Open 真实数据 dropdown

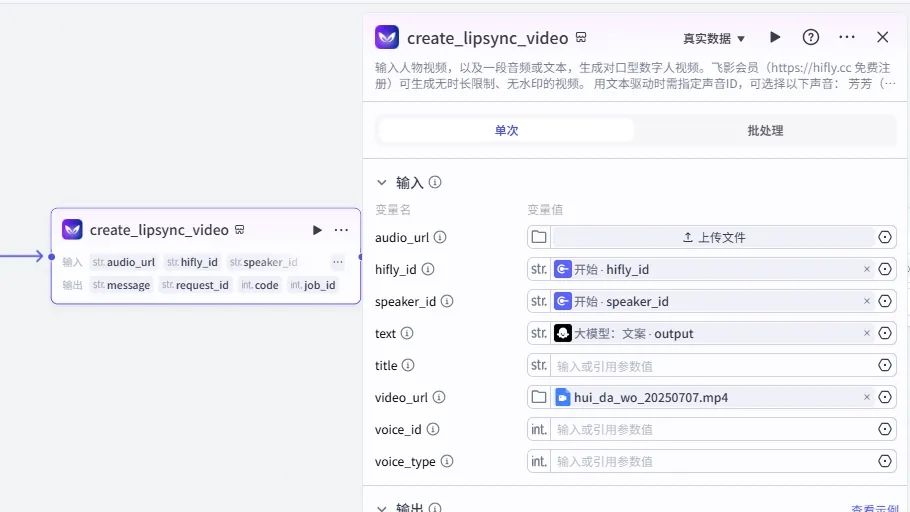tap(714, 38)
